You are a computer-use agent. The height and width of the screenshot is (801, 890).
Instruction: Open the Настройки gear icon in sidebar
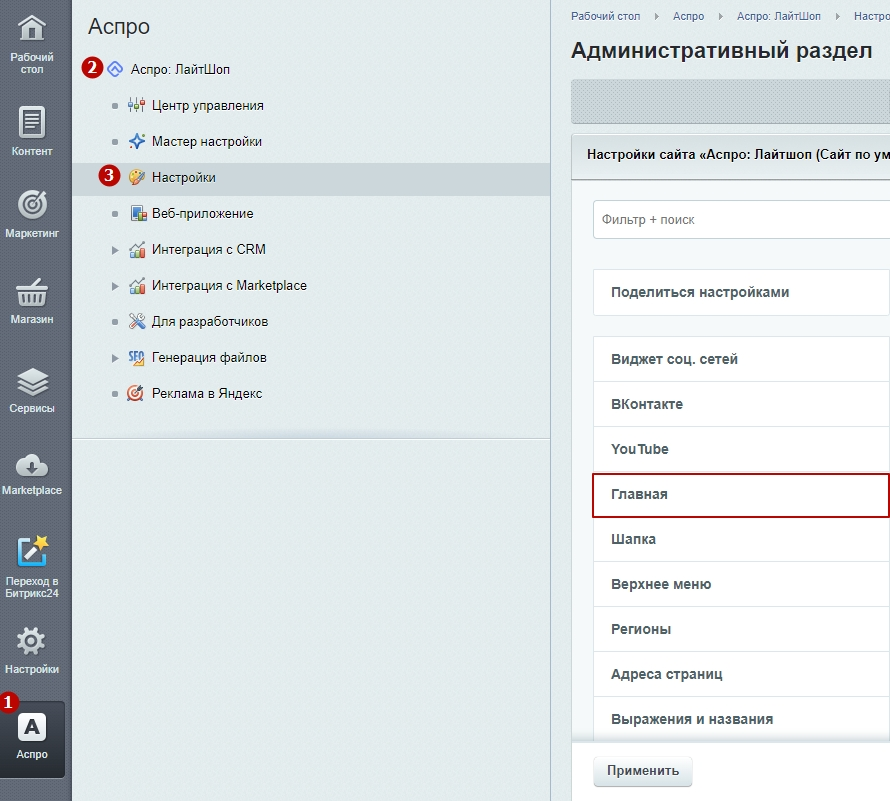pyautogui.click(x=32, y=641)
